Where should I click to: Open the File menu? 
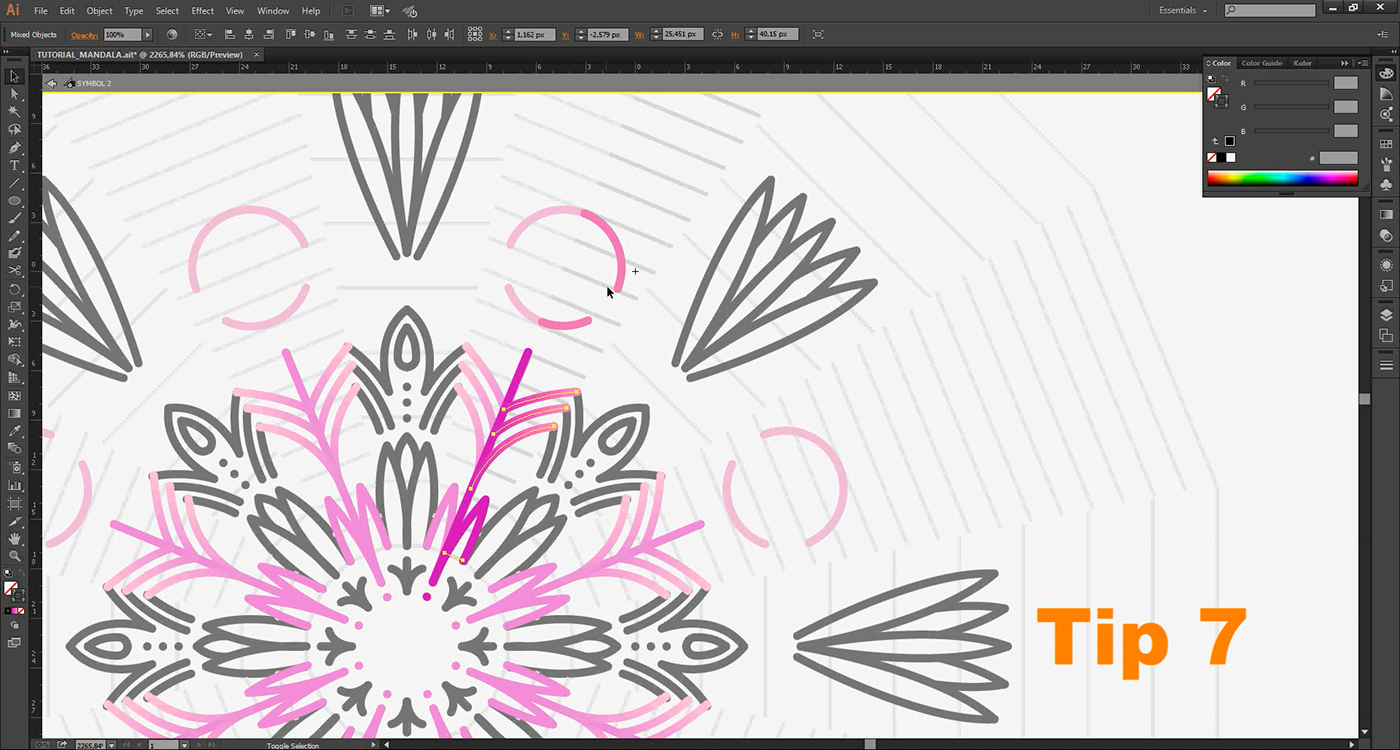click(41, 11)
